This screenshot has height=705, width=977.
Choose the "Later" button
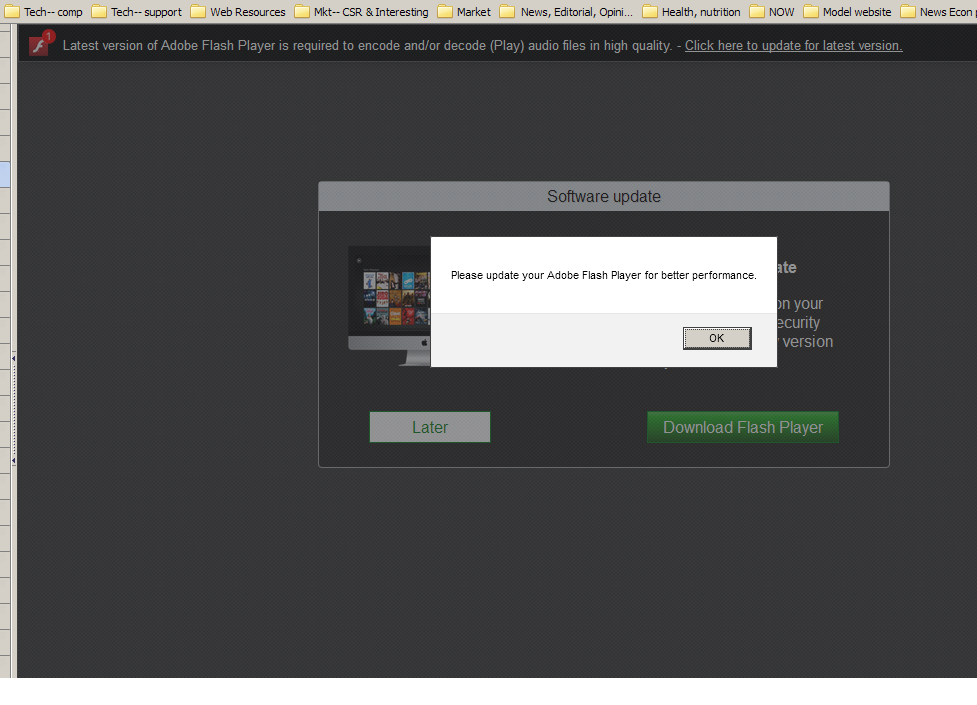(430, 427)
